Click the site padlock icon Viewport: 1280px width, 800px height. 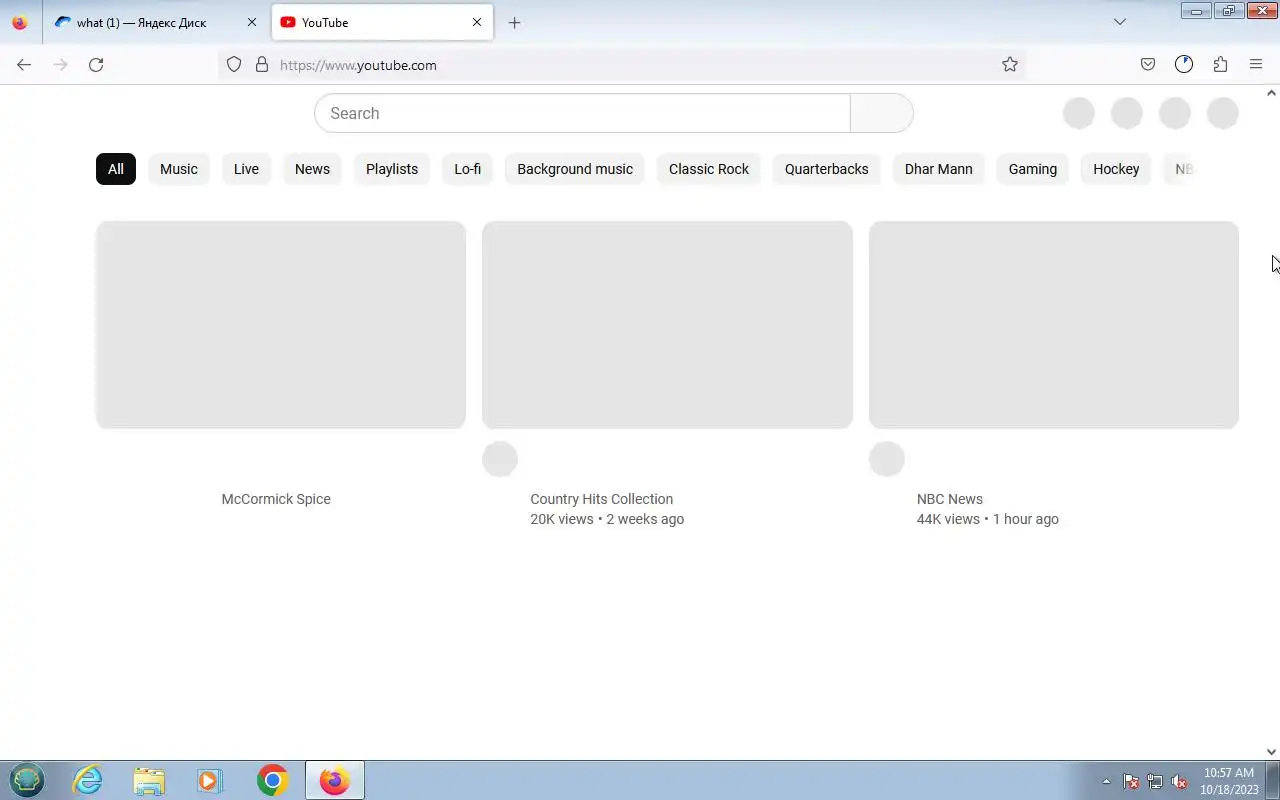(x=262, y=65)
